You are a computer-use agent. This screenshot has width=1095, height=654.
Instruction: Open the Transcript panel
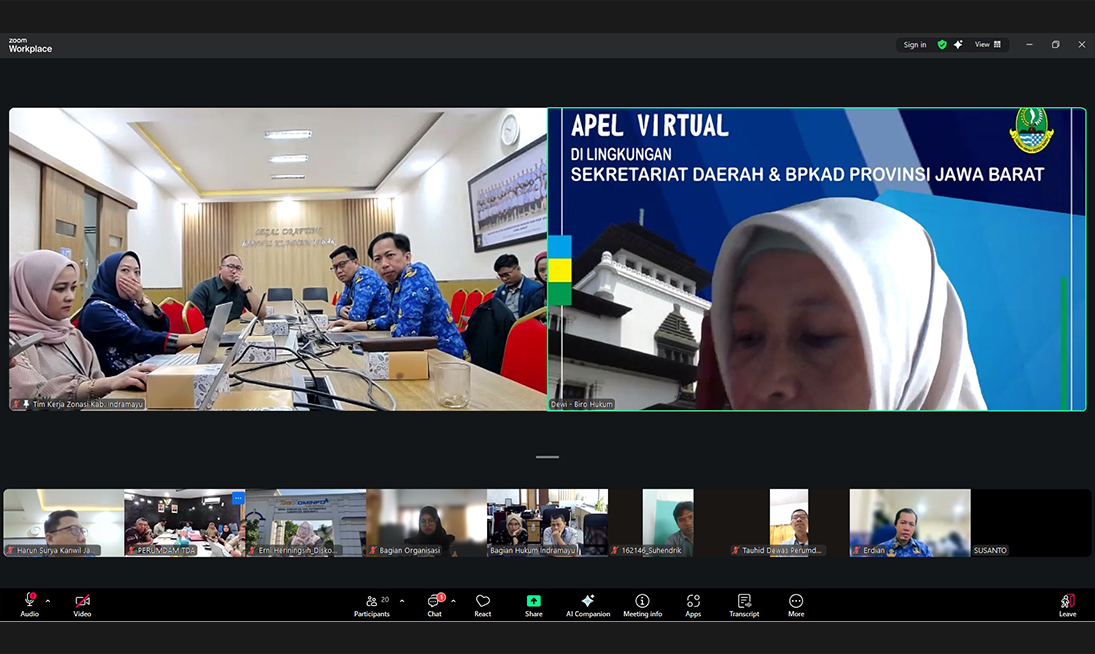click(x=744, y=605)
